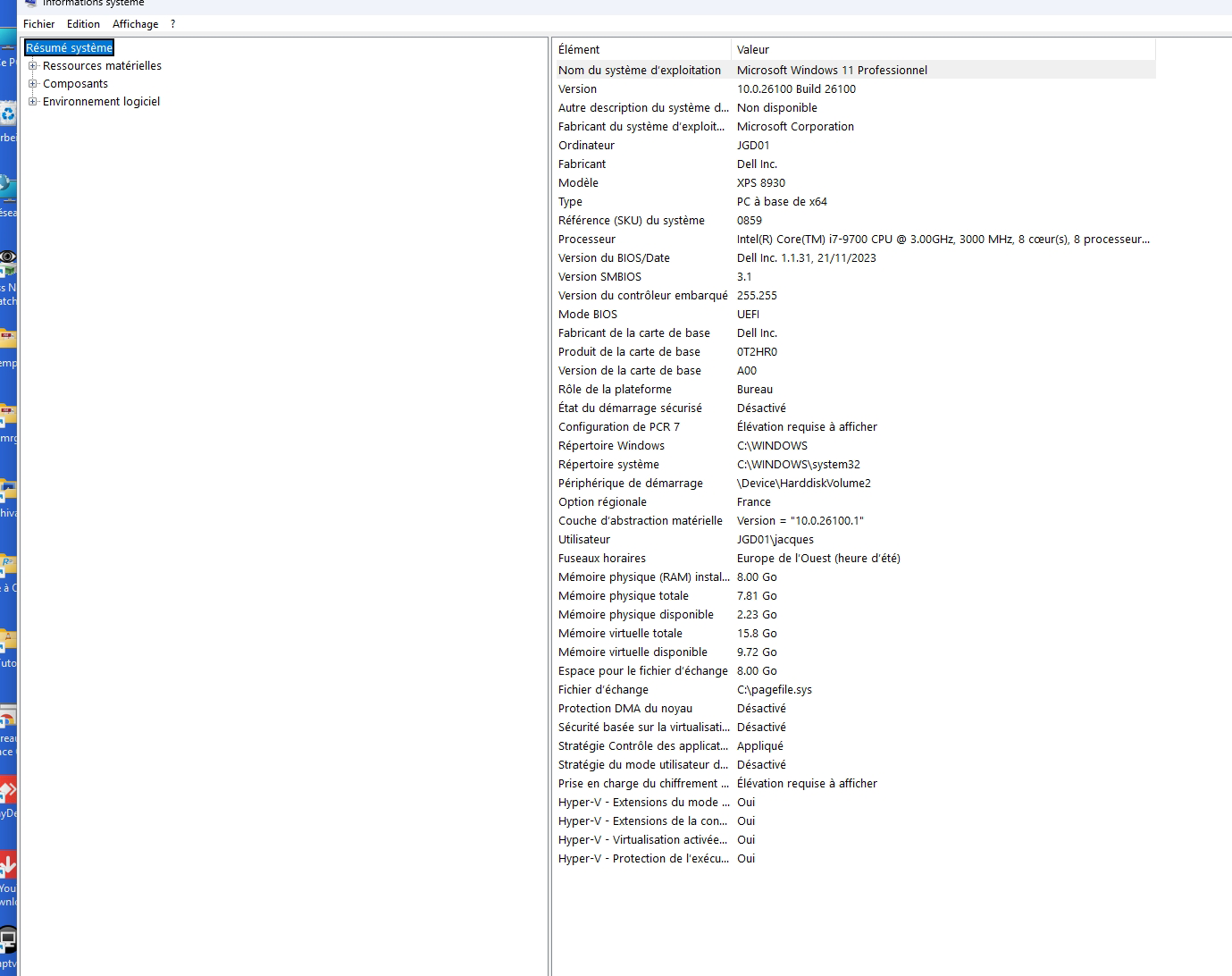Click the Corbeille recycle bin desktop icon
1232x976 pixels.
pos(8,115)
